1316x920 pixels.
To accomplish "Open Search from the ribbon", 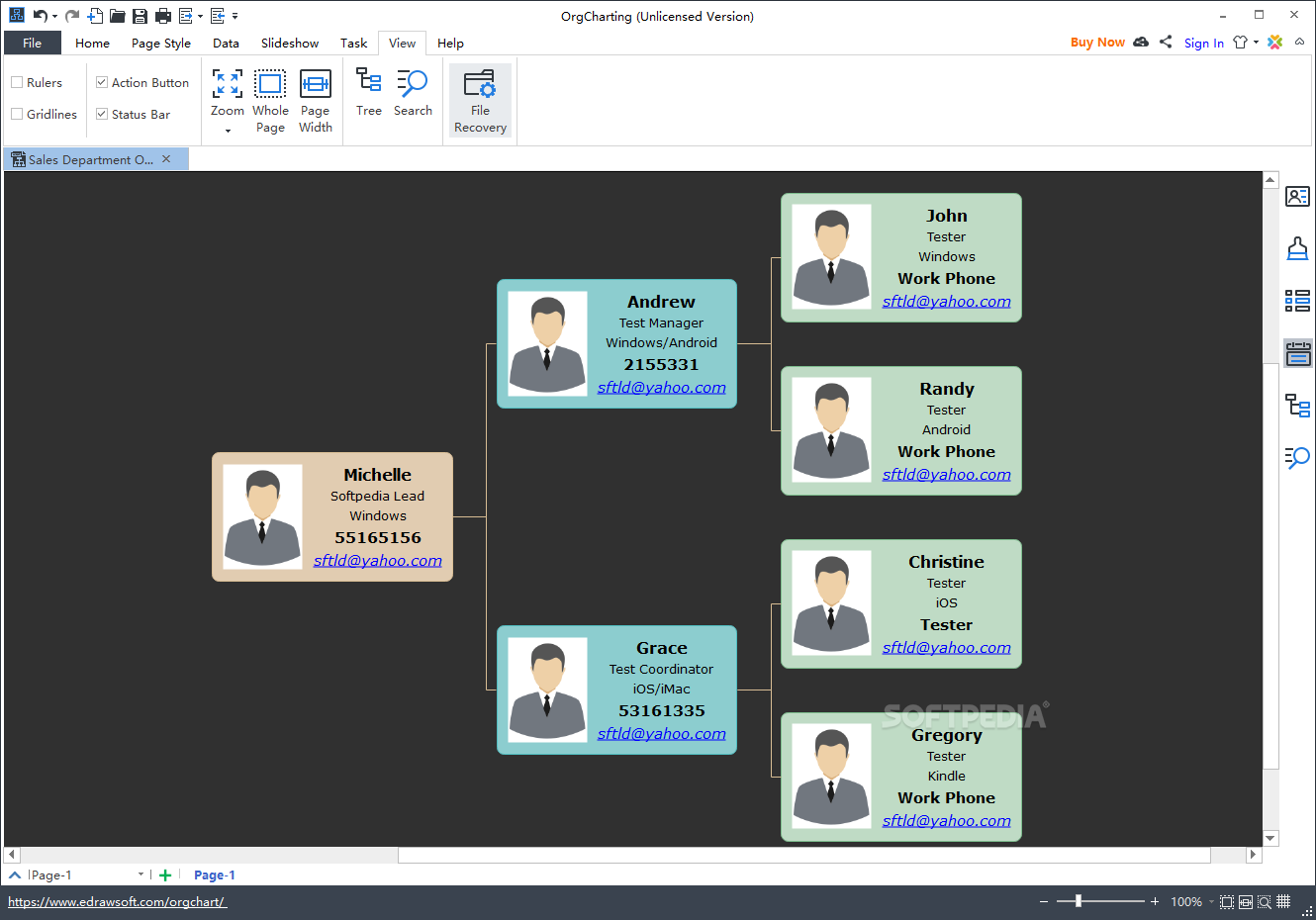I will [x=413, y=93].
